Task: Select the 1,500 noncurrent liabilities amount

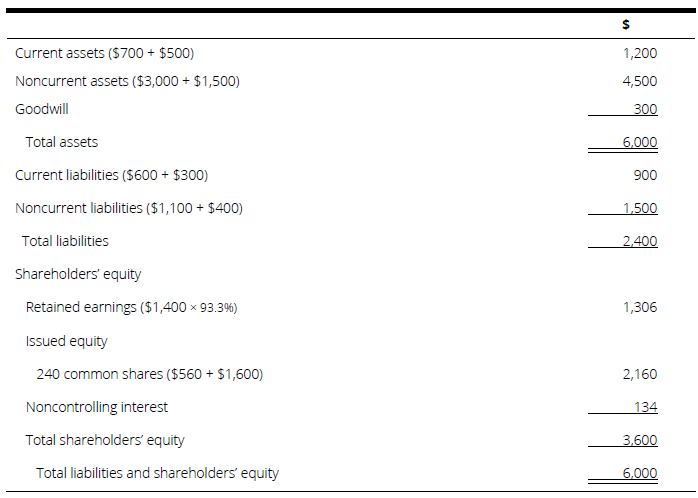Action: click(x=640, y=208)
